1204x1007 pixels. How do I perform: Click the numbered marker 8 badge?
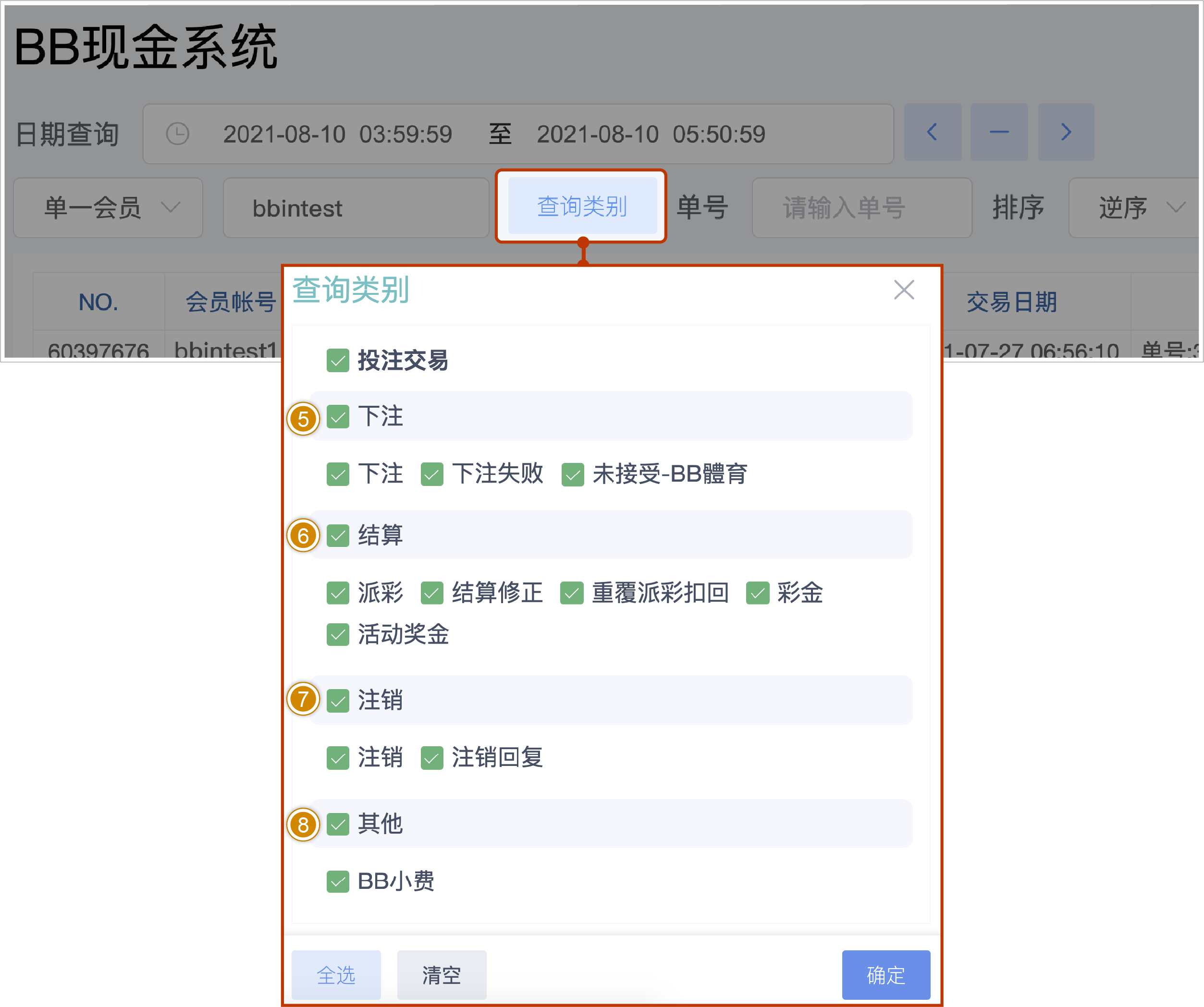(x=303, y=825)
